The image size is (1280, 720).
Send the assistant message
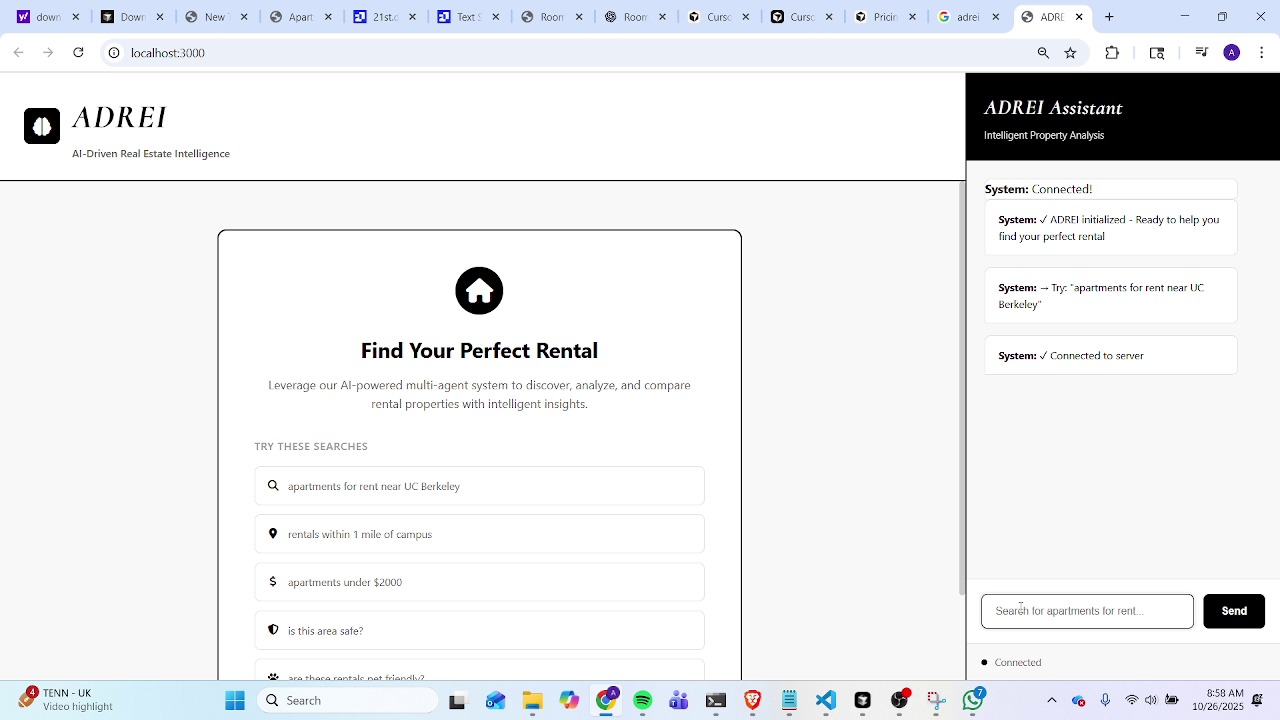pyautogui.click(x=1234, y=611)
